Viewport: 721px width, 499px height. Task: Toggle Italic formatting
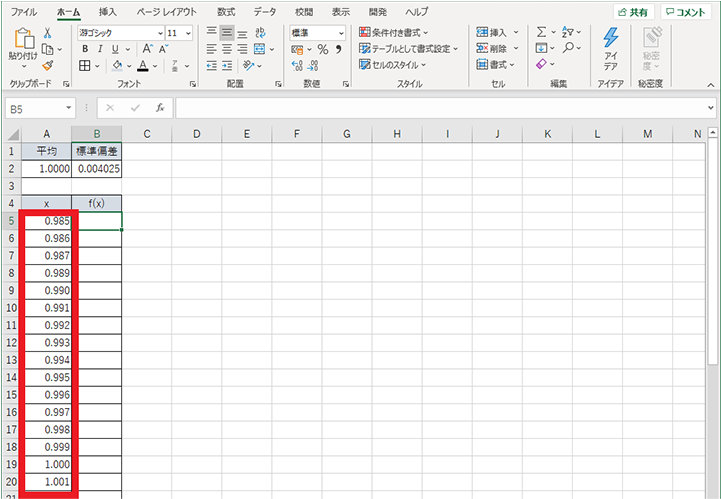[100, 49]
